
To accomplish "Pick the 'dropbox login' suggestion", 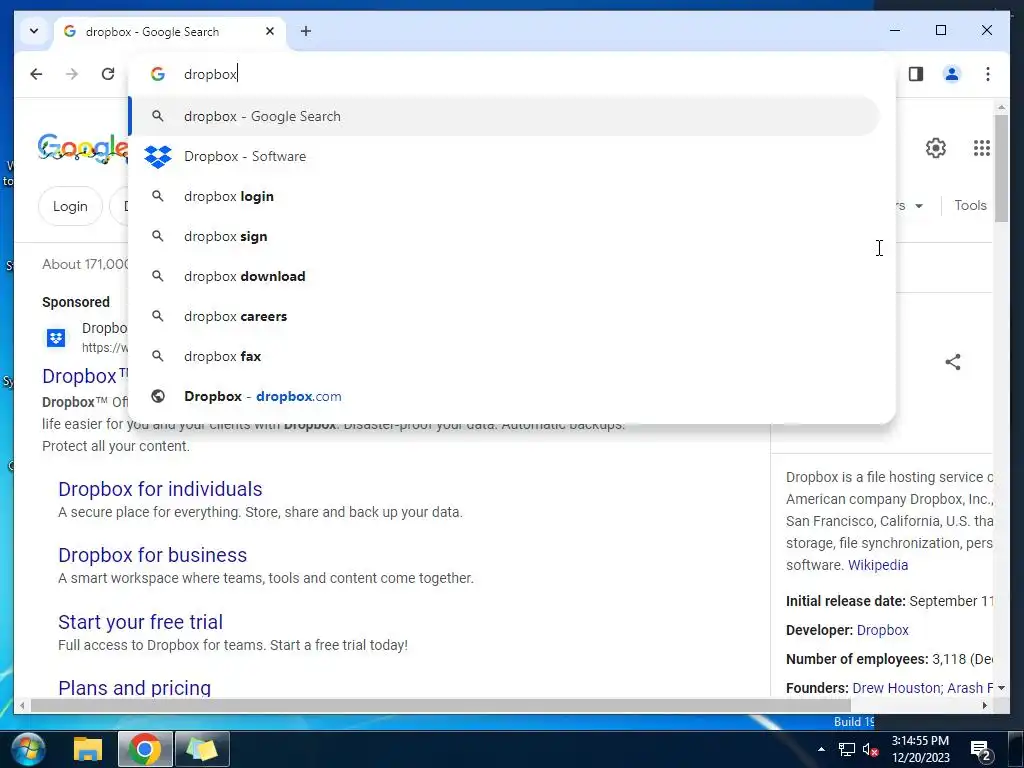I will pyautogui.click(x=505, y=196).
